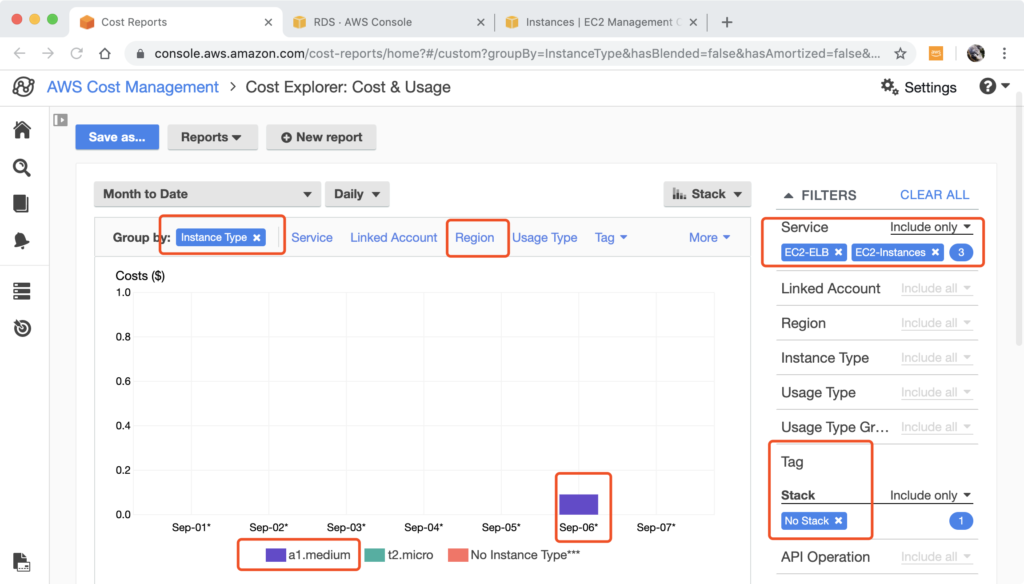Screen dimensions: 1024x584
Task: Go to the browser home page
Action: click(x=104, y=54)
